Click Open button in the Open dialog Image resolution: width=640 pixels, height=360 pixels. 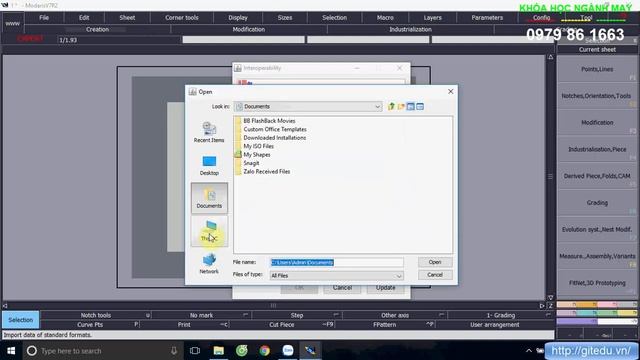(435, 262)
